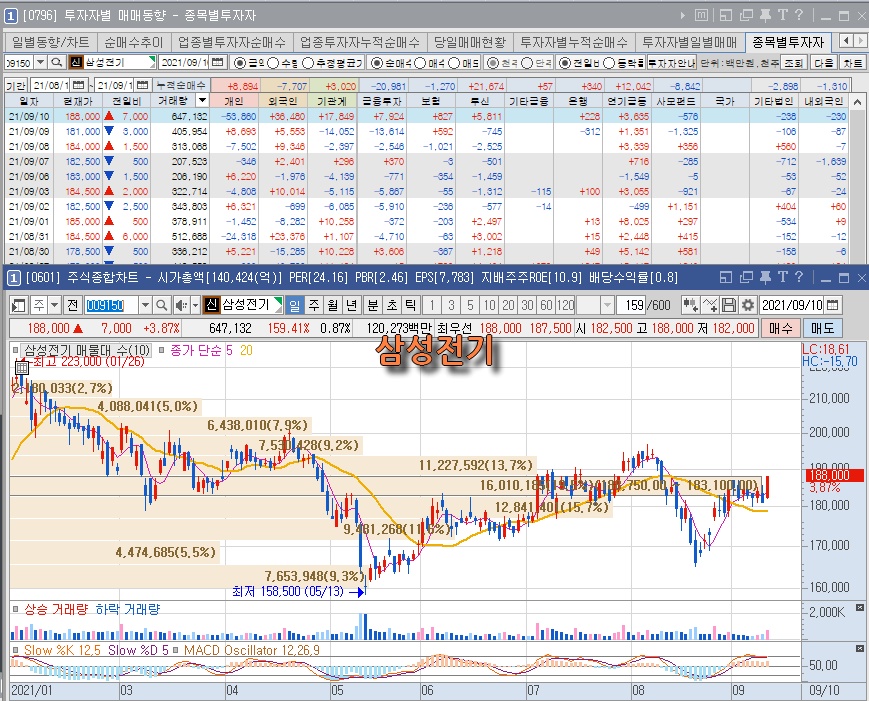Open the 투자자별누적순매수 tab
The image size is (869, 701).
click(x=574, y=42)
